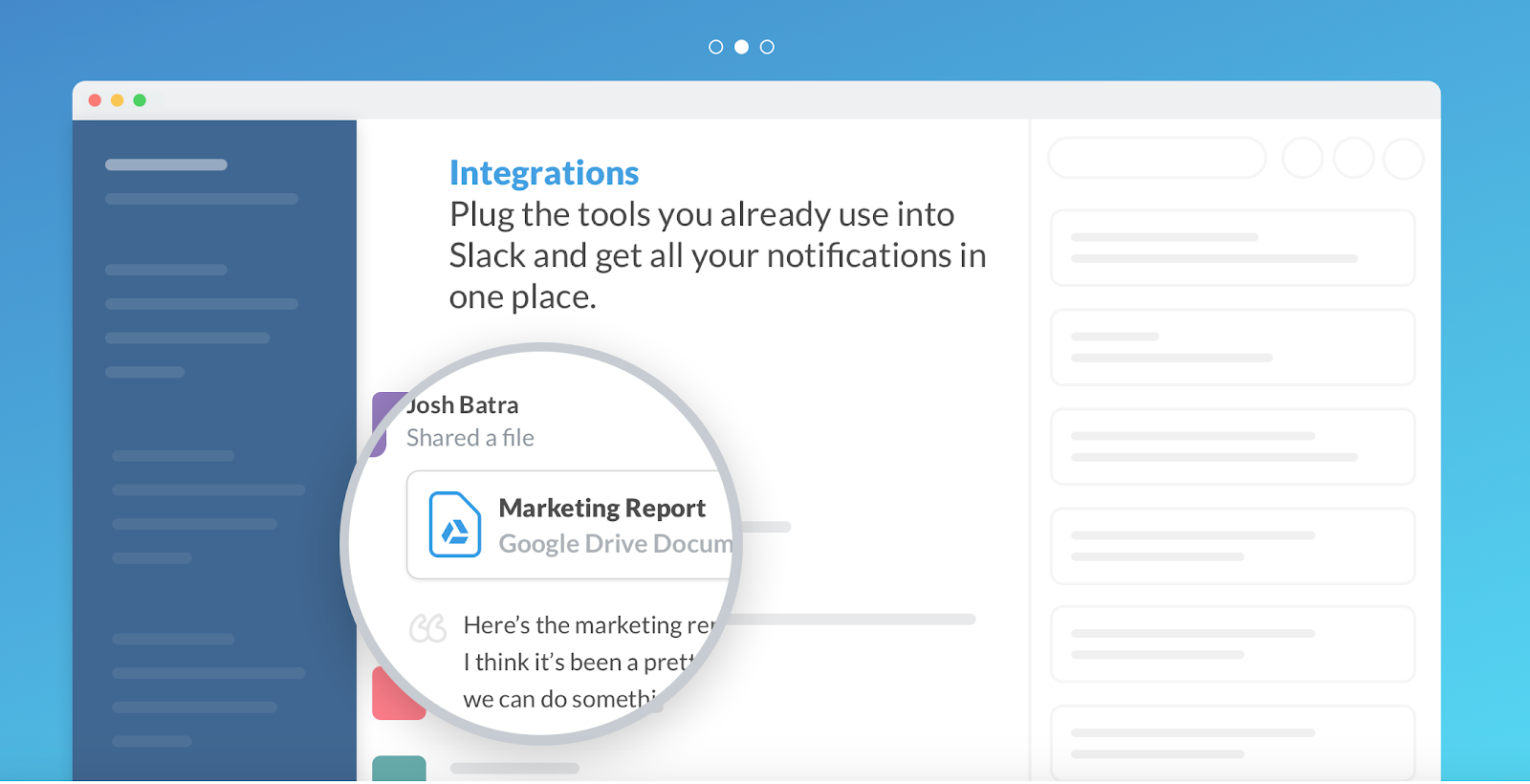The width and height of the screenshot is (1530, 784).
Task: Close the window with the red button
Action: [95, 100]
